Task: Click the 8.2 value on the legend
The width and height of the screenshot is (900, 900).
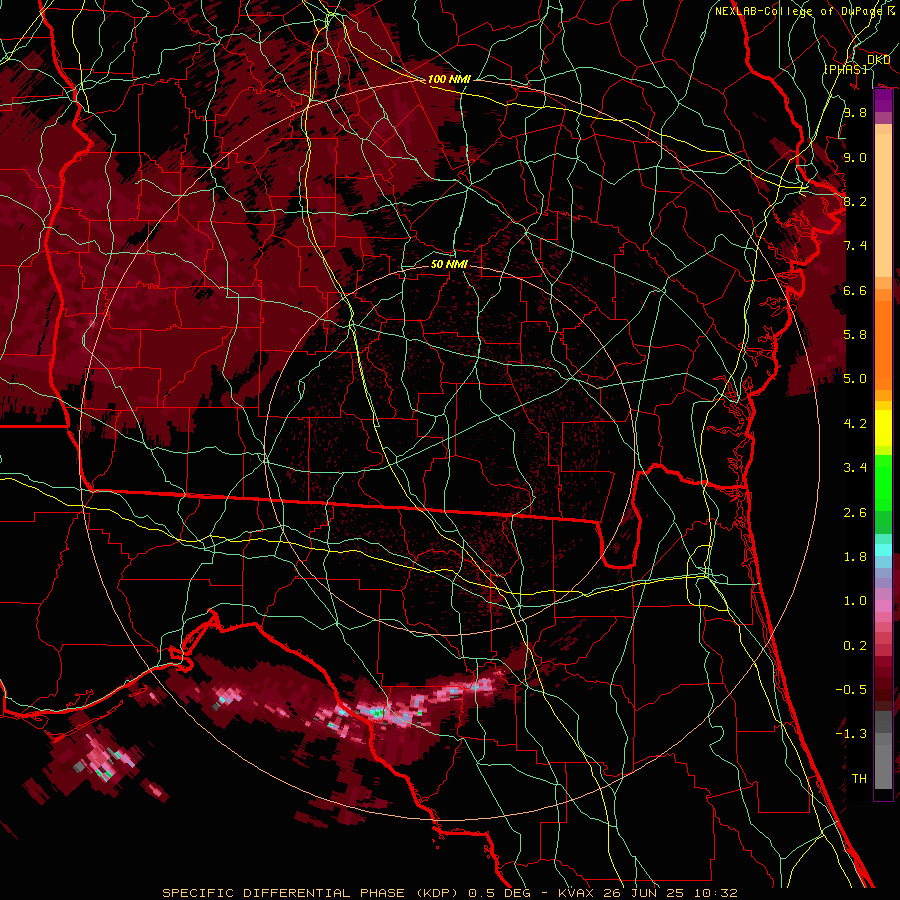Action: (855, 201)
